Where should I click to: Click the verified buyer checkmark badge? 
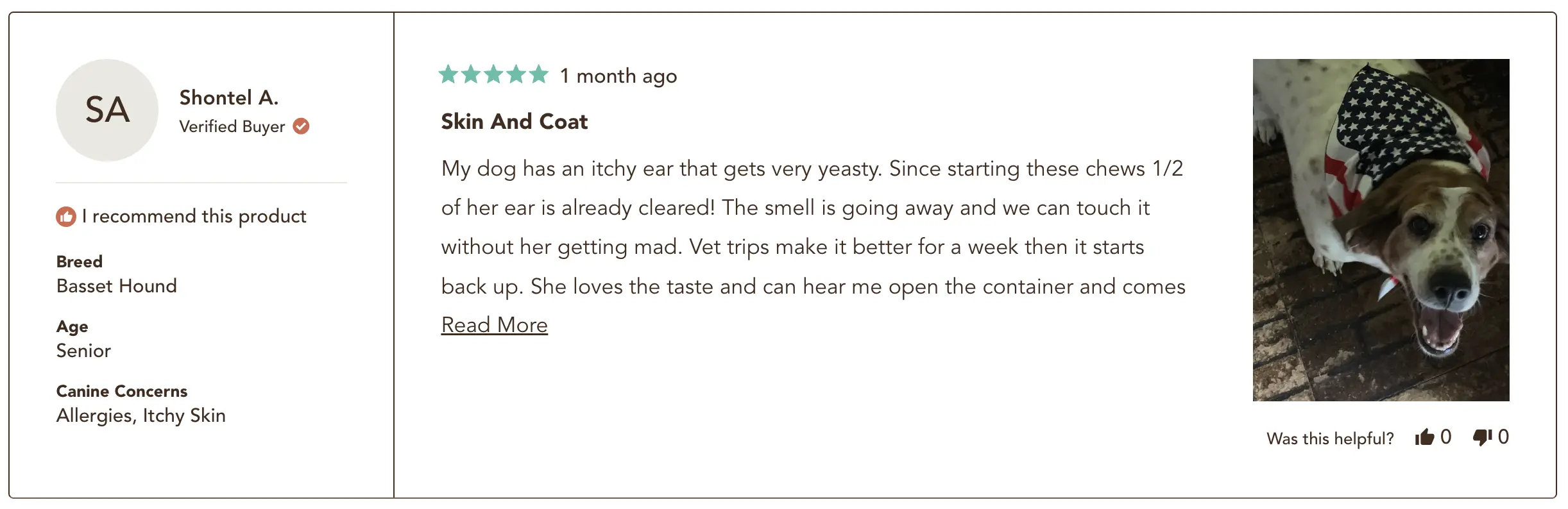(x=301, y=126)
